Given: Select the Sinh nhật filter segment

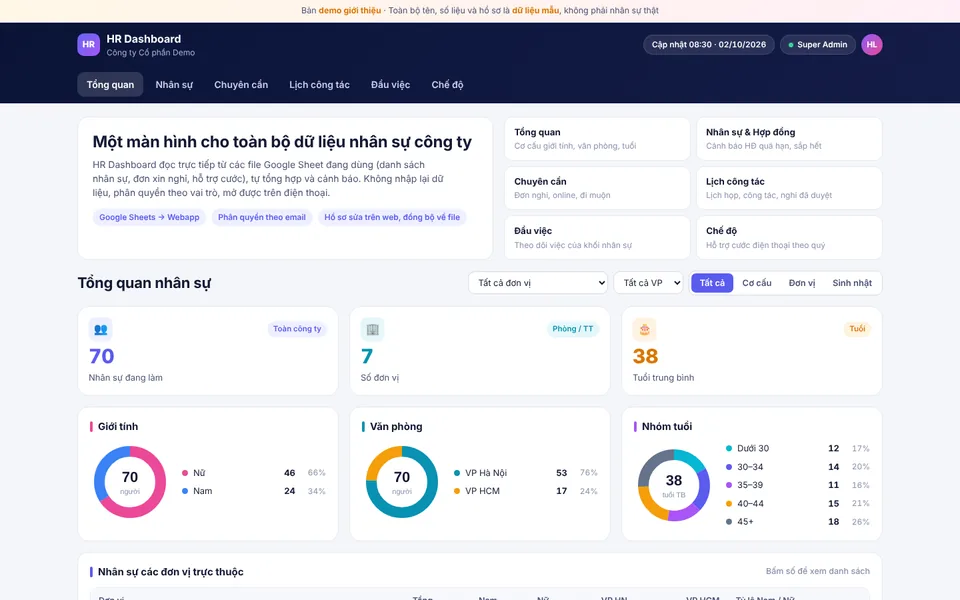Looking at the screenshot, I should point(852,283).
